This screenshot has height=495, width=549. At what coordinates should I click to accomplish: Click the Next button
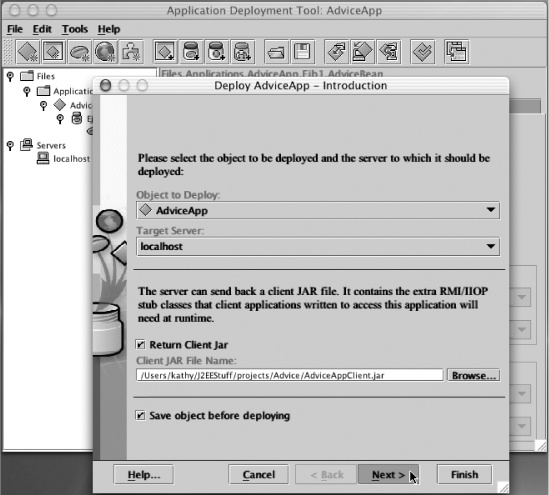388,475
